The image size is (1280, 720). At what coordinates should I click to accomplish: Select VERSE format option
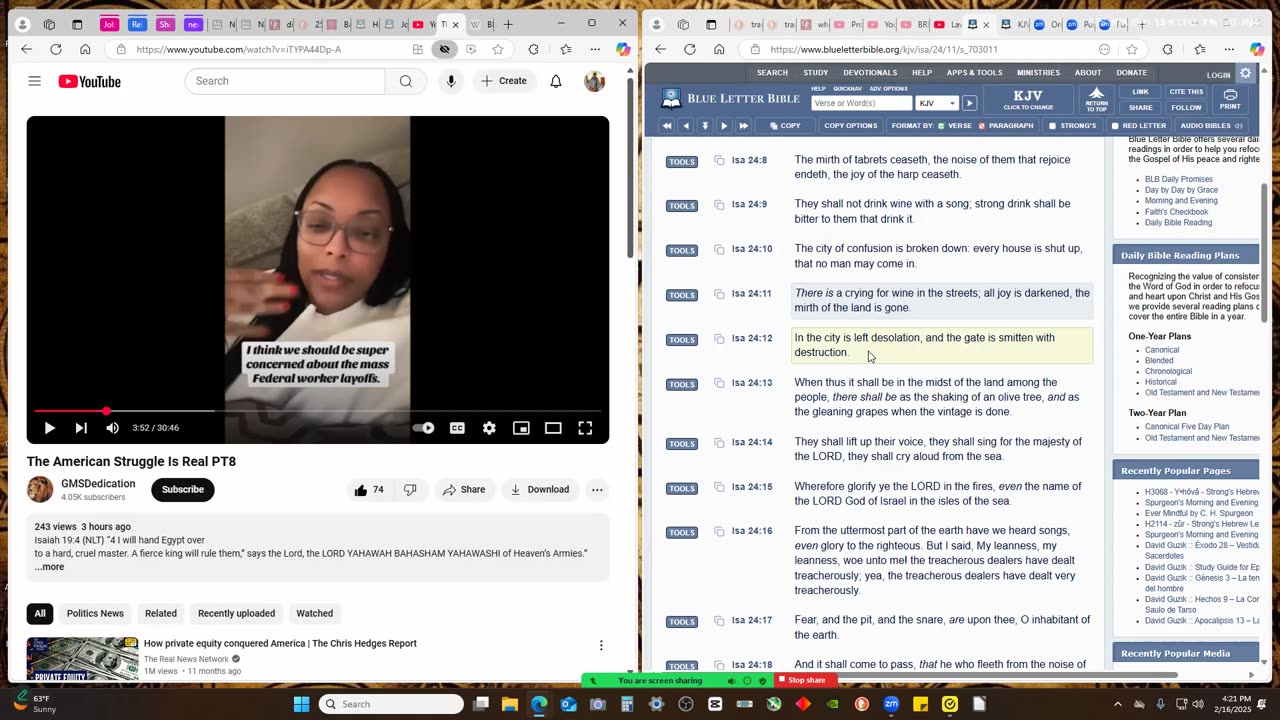(954, 126)
